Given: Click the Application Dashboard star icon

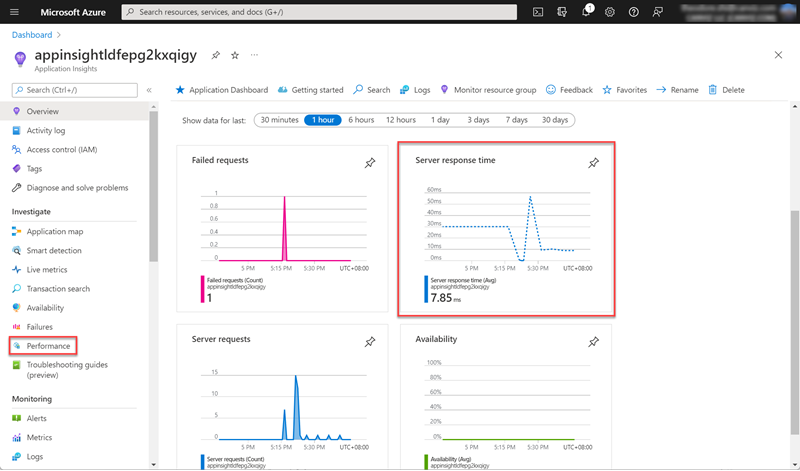Looking at the screenshot, I should coord(180,90).
